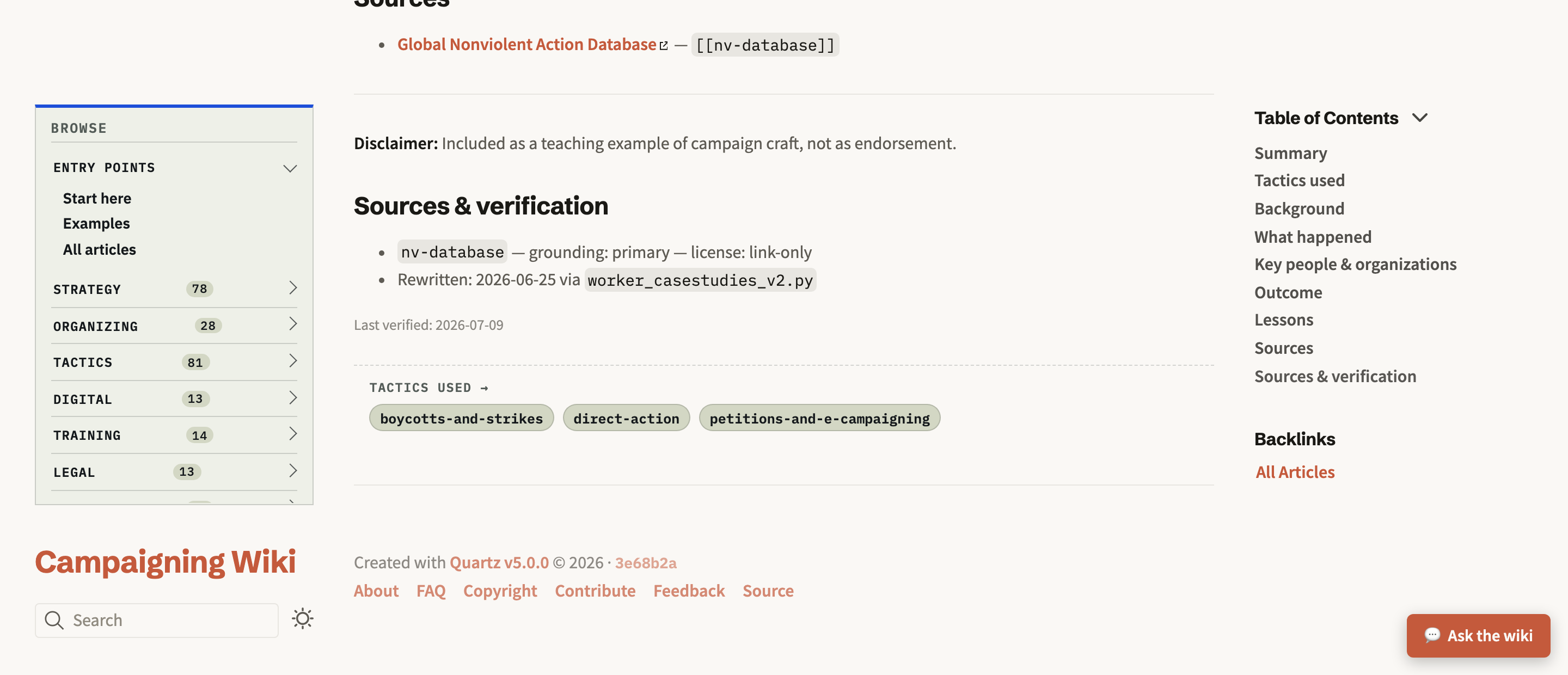The height and width of the screenshot is (675, 1568).
Task: Expand the Strategy category chevron
Action: click(x=292, y=288)
